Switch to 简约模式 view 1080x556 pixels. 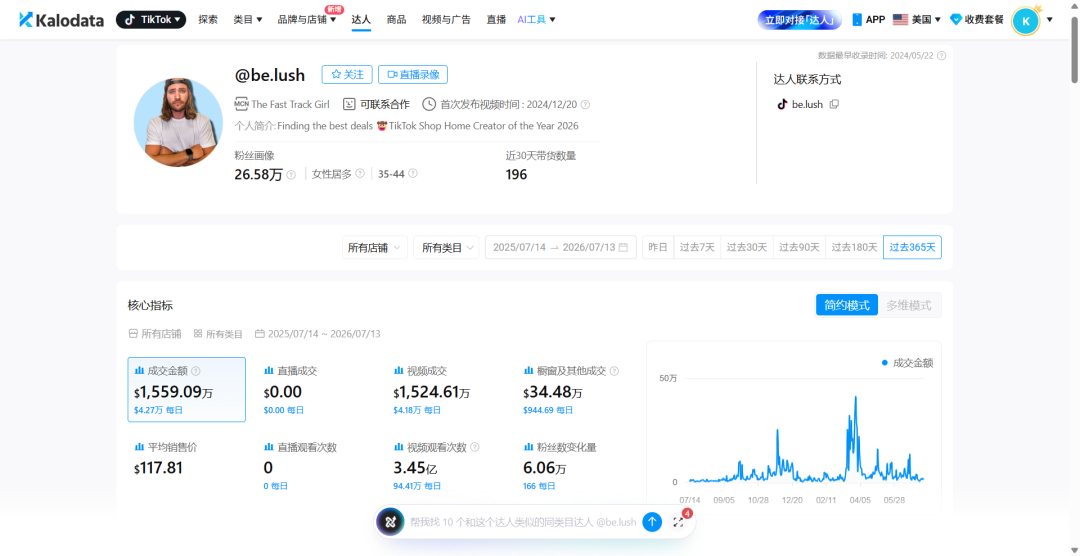click(847, 305)
